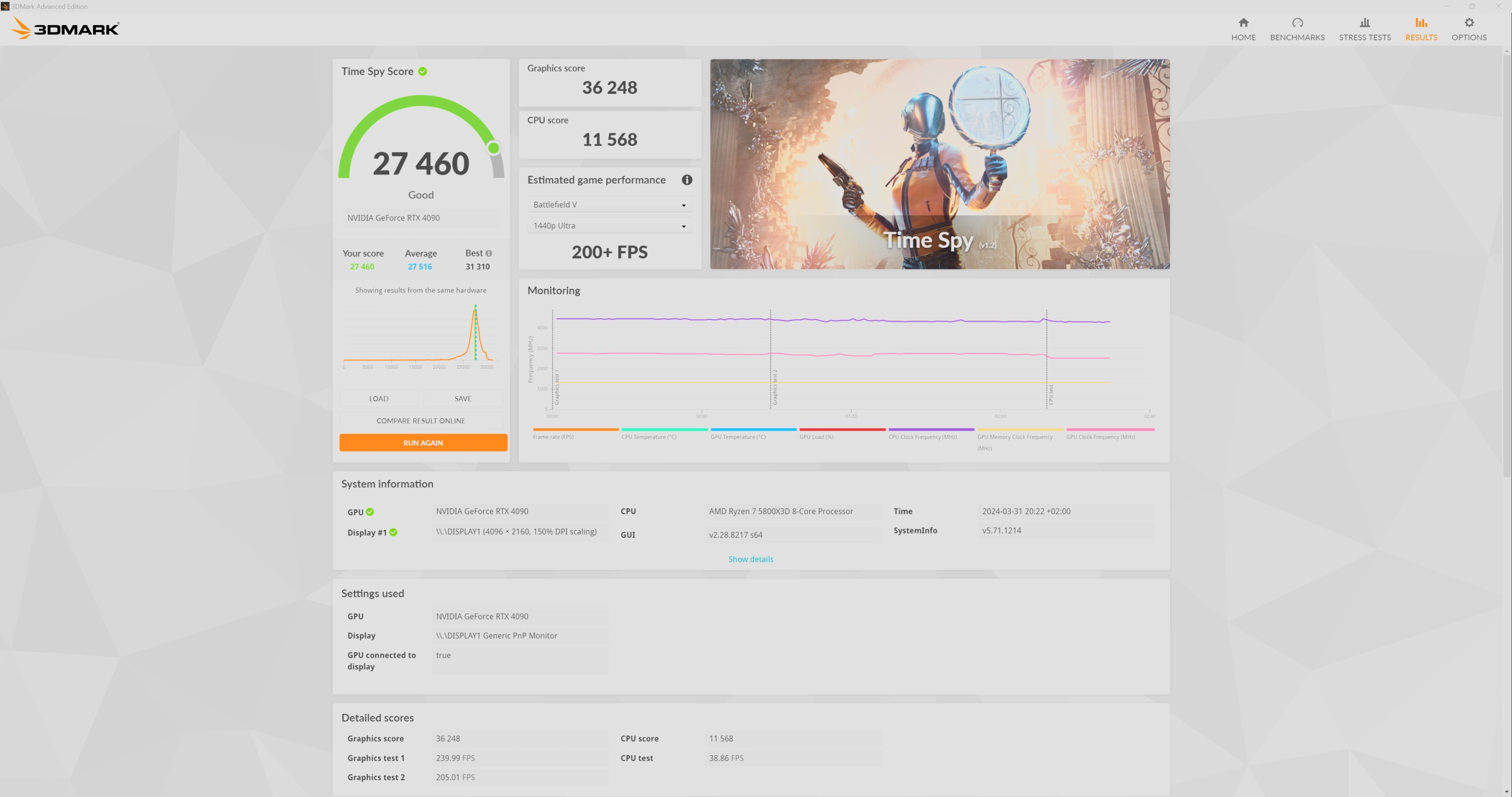This screenshot has height=797, width=1512.
Task: Go to the Benchmarks gauge icon
Action: pyautogui.click(x=1297, y=23)
